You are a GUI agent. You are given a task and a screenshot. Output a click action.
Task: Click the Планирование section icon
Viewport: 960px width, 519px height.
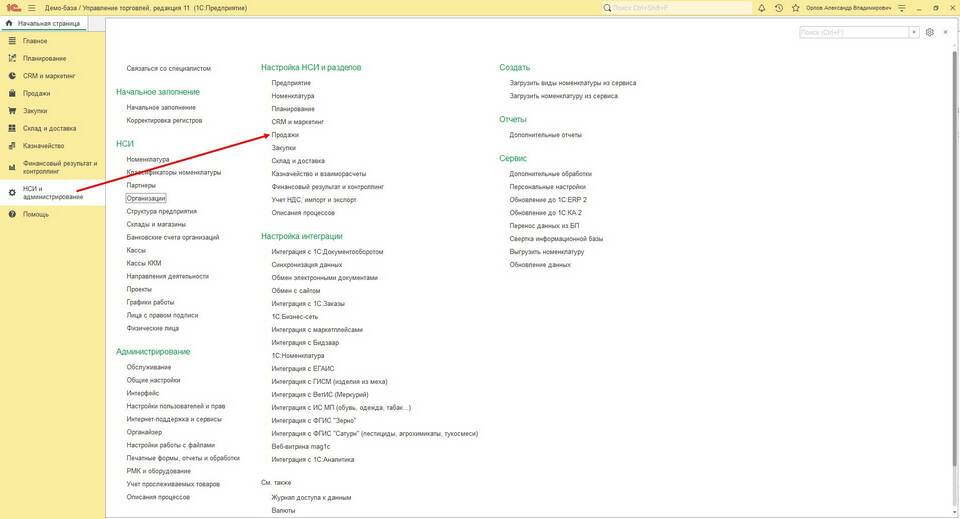click(12, 58)
